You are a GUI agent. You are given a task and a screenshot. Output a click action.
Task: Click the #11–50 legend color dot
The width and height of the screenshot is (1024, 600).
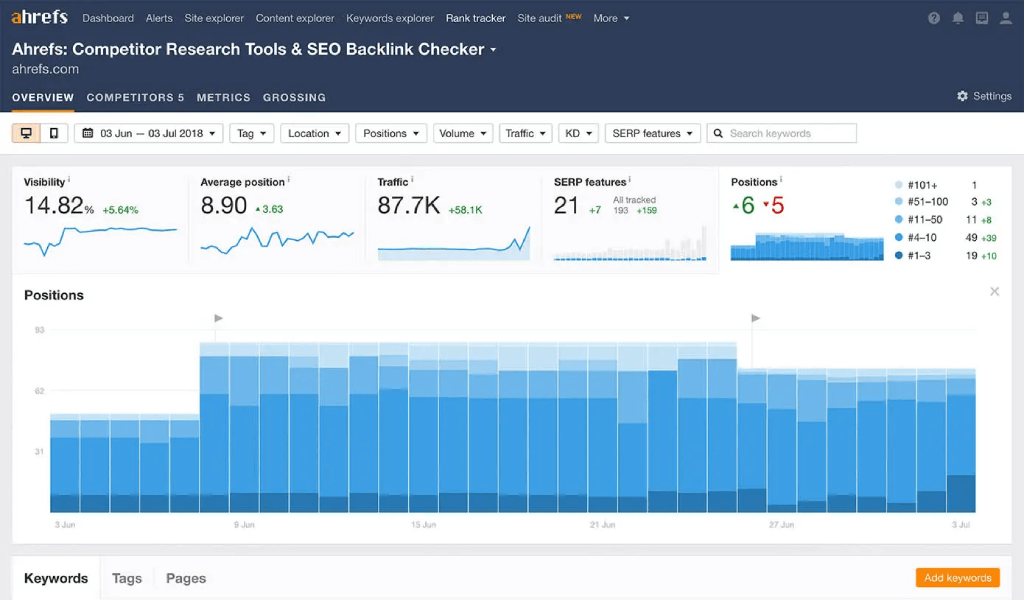click(x=899, y=219)
